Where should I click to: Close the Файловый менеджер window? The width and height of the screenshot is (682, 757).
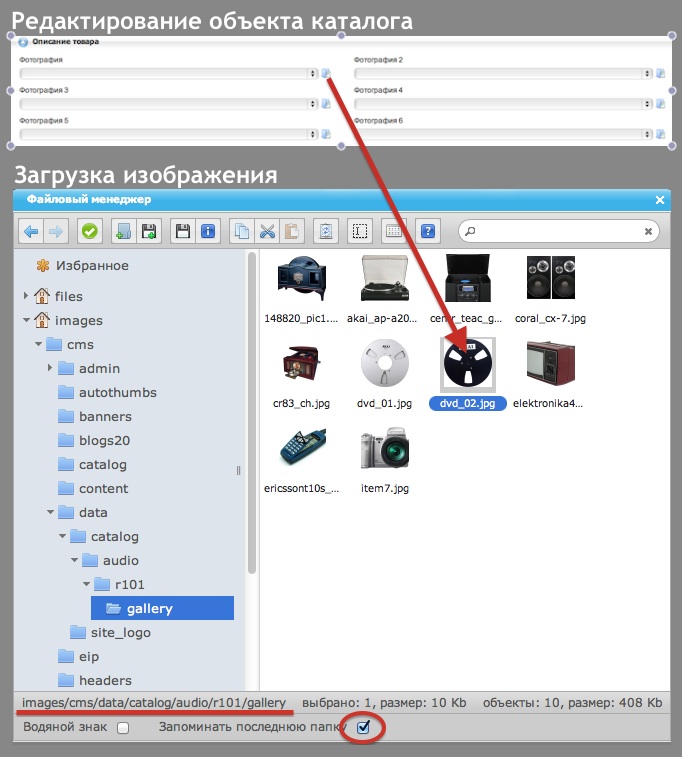pos(660,200)
